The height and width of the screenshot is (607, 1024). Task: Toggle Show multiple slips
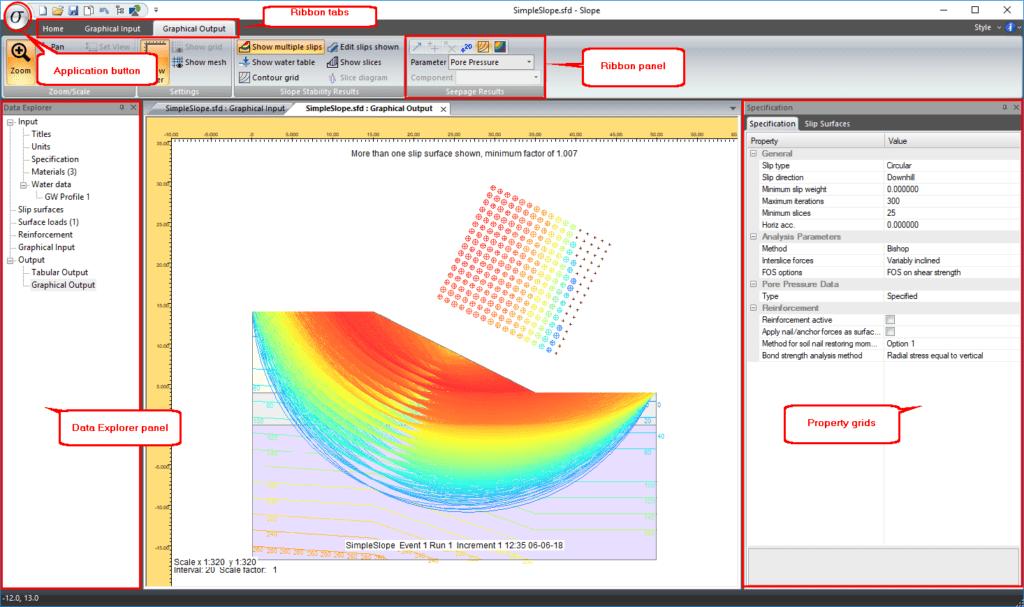(x=280, y=47)
